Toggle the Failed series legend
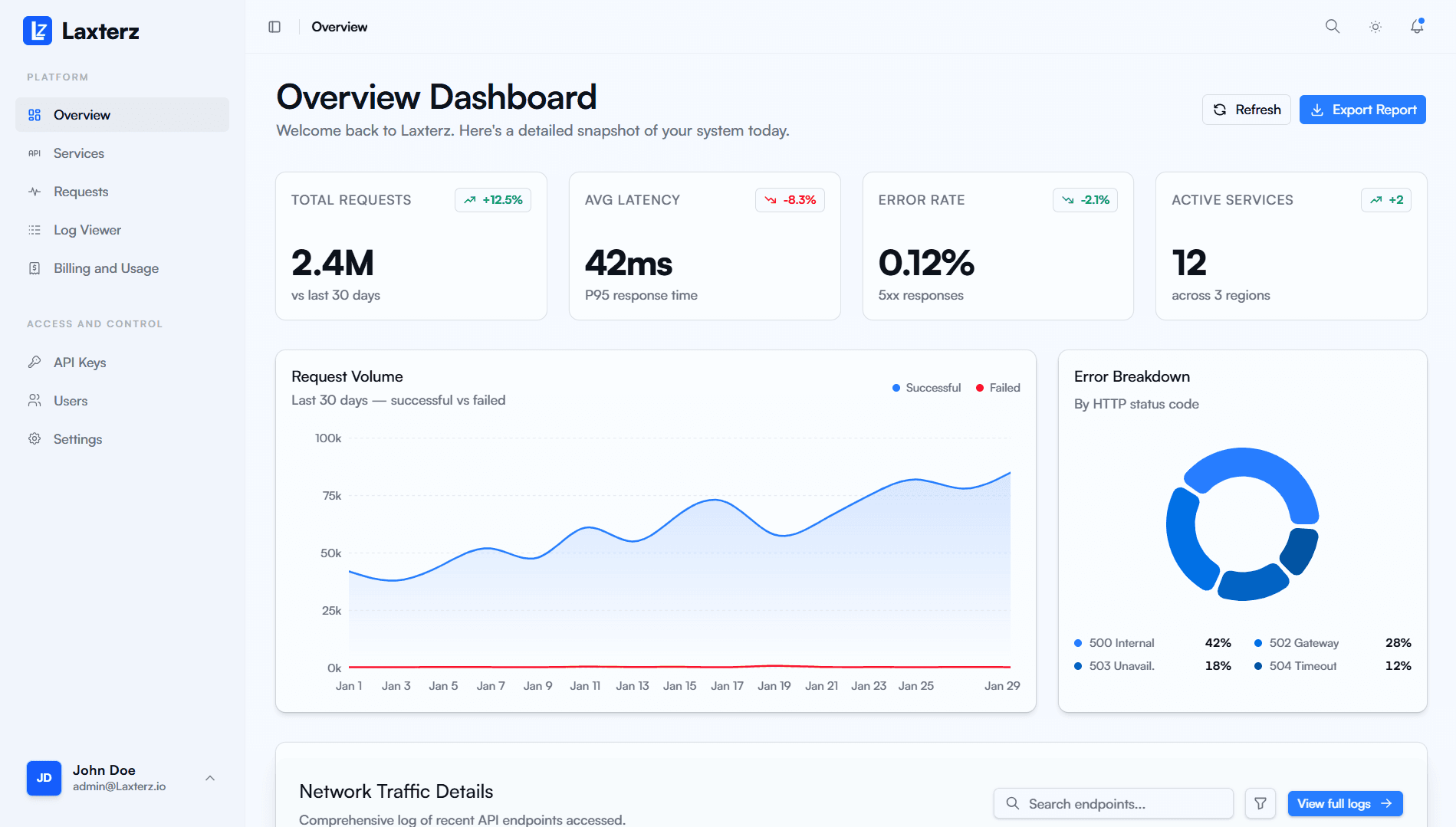This screenshot has height=827, width=1456. 998,388
